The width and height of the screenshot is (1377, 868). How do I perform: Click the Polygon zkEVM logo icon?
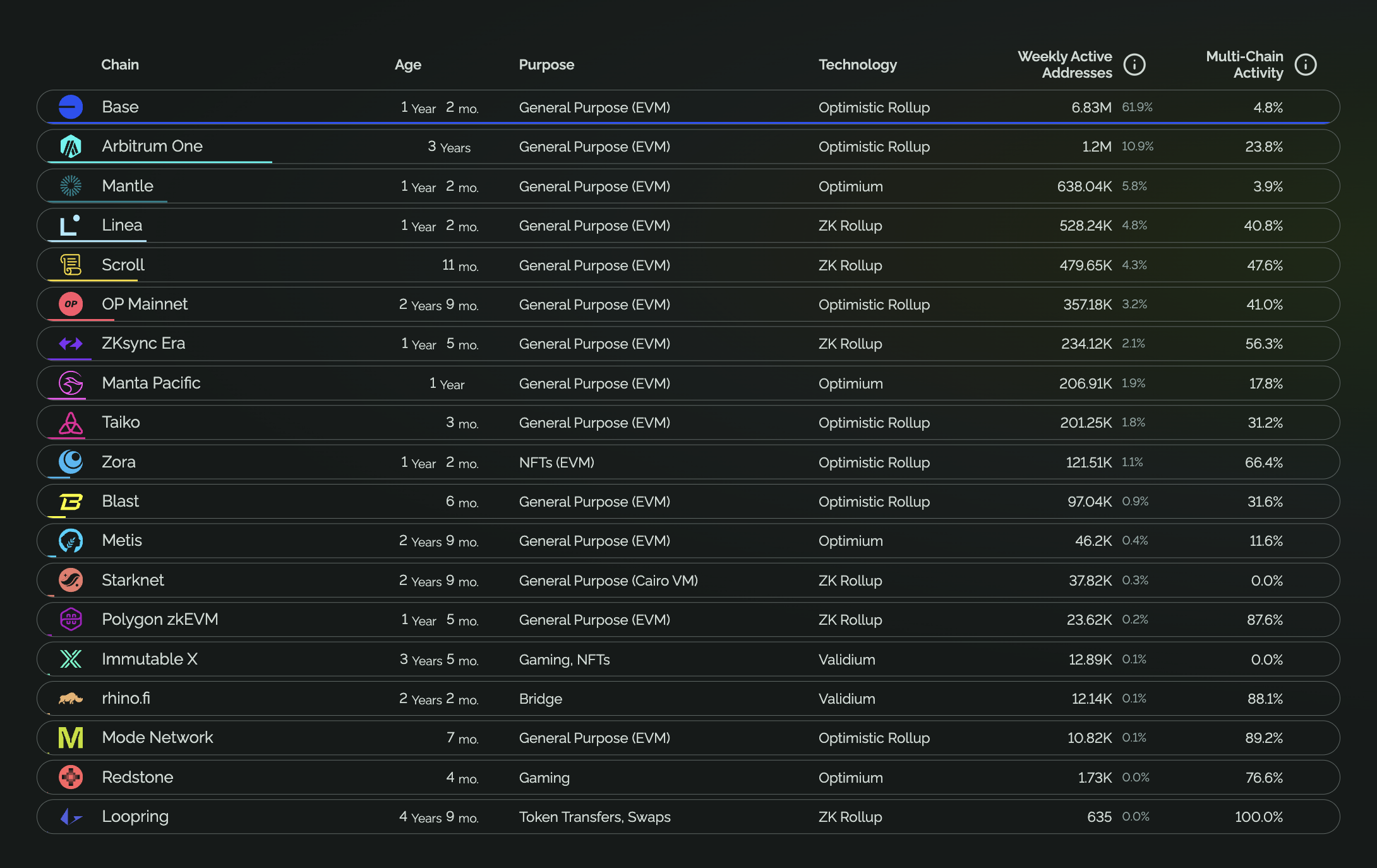71,620
